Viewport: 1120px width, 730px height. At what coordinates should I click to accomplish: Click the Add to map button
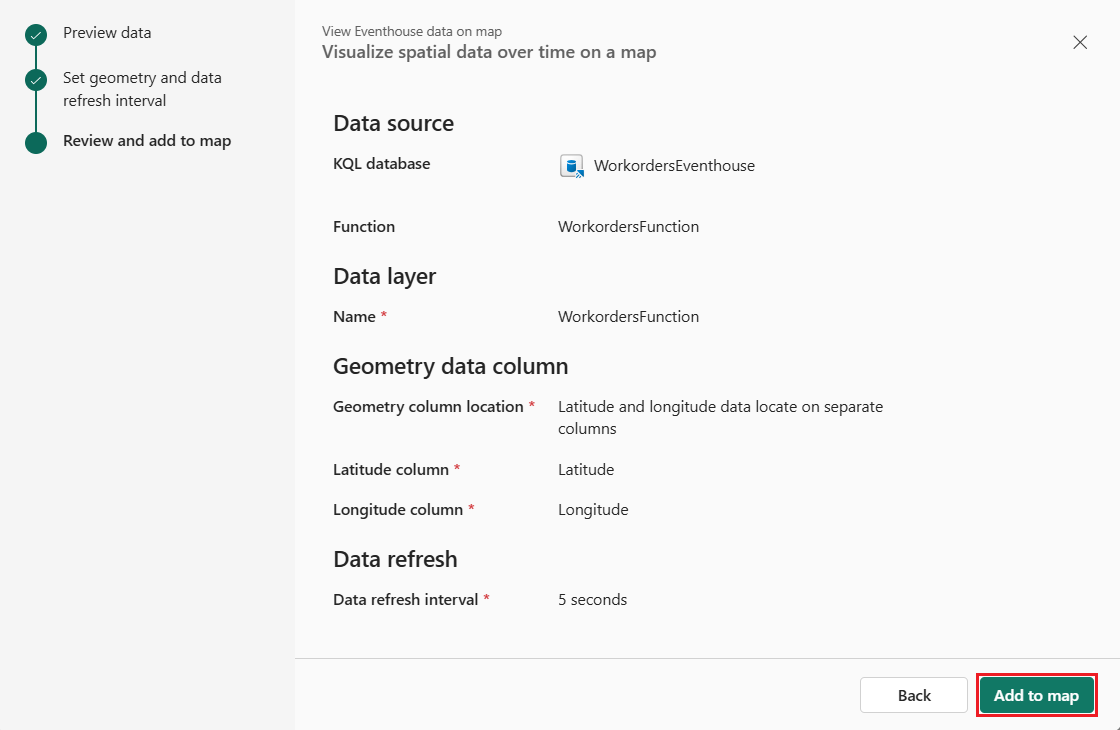click(x=1036, y=695)
